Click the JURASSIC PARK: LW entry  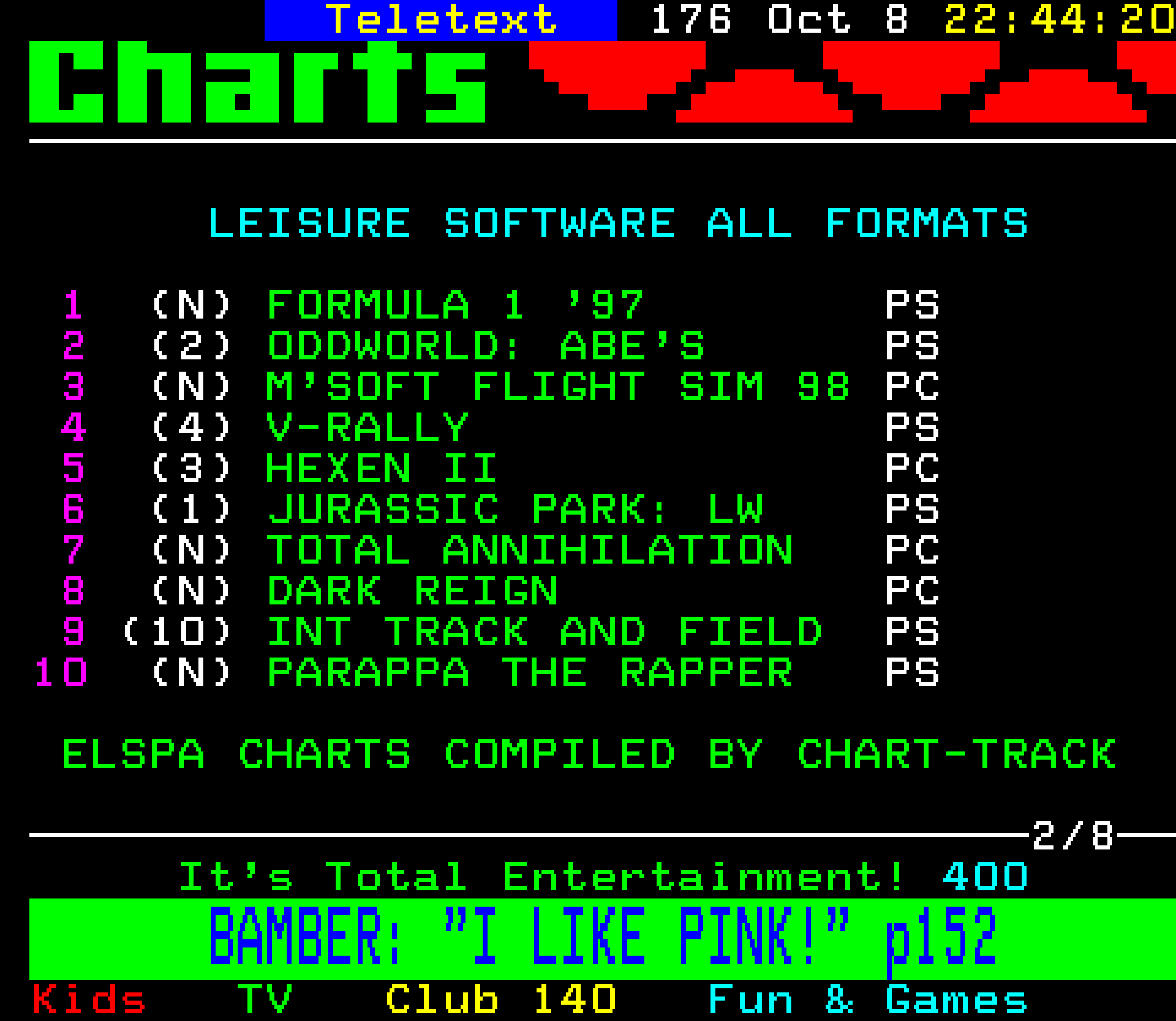point(516,509)
